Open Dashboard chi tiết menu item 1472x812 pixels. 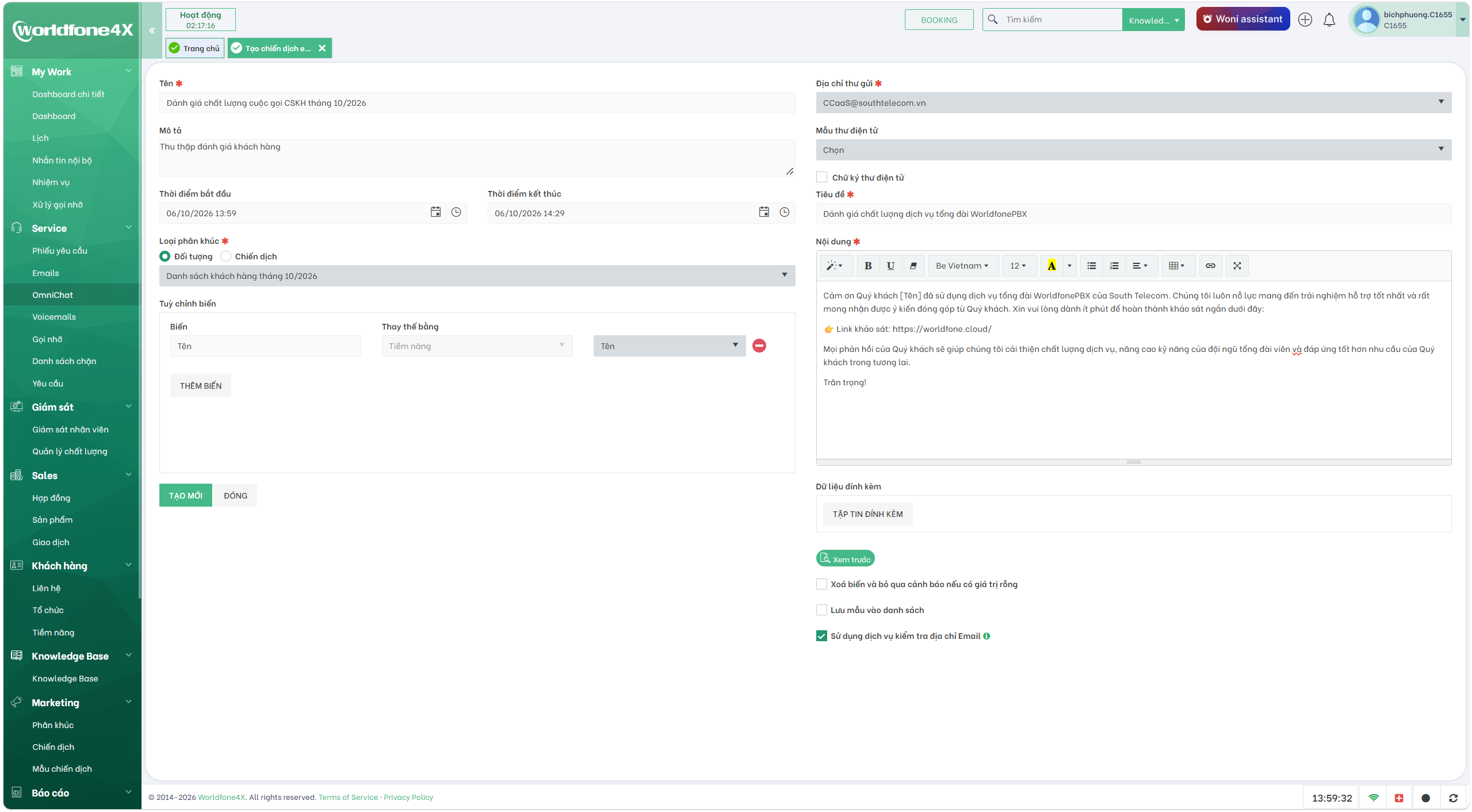tap(68, 94)
